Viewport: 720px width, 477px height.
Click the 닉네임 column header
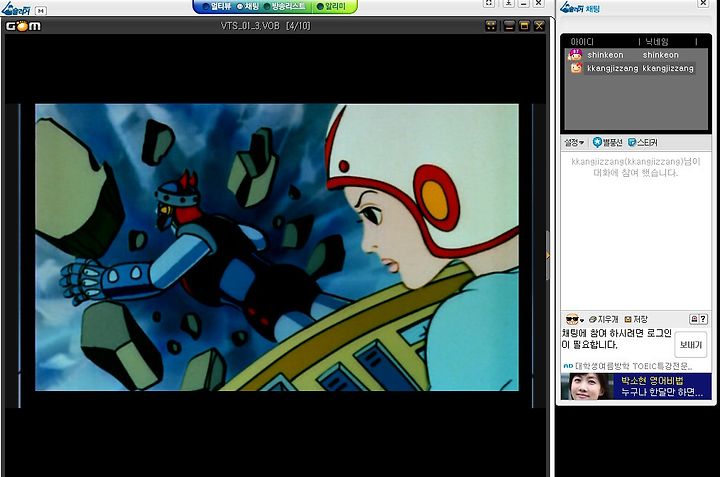point(657,42)
